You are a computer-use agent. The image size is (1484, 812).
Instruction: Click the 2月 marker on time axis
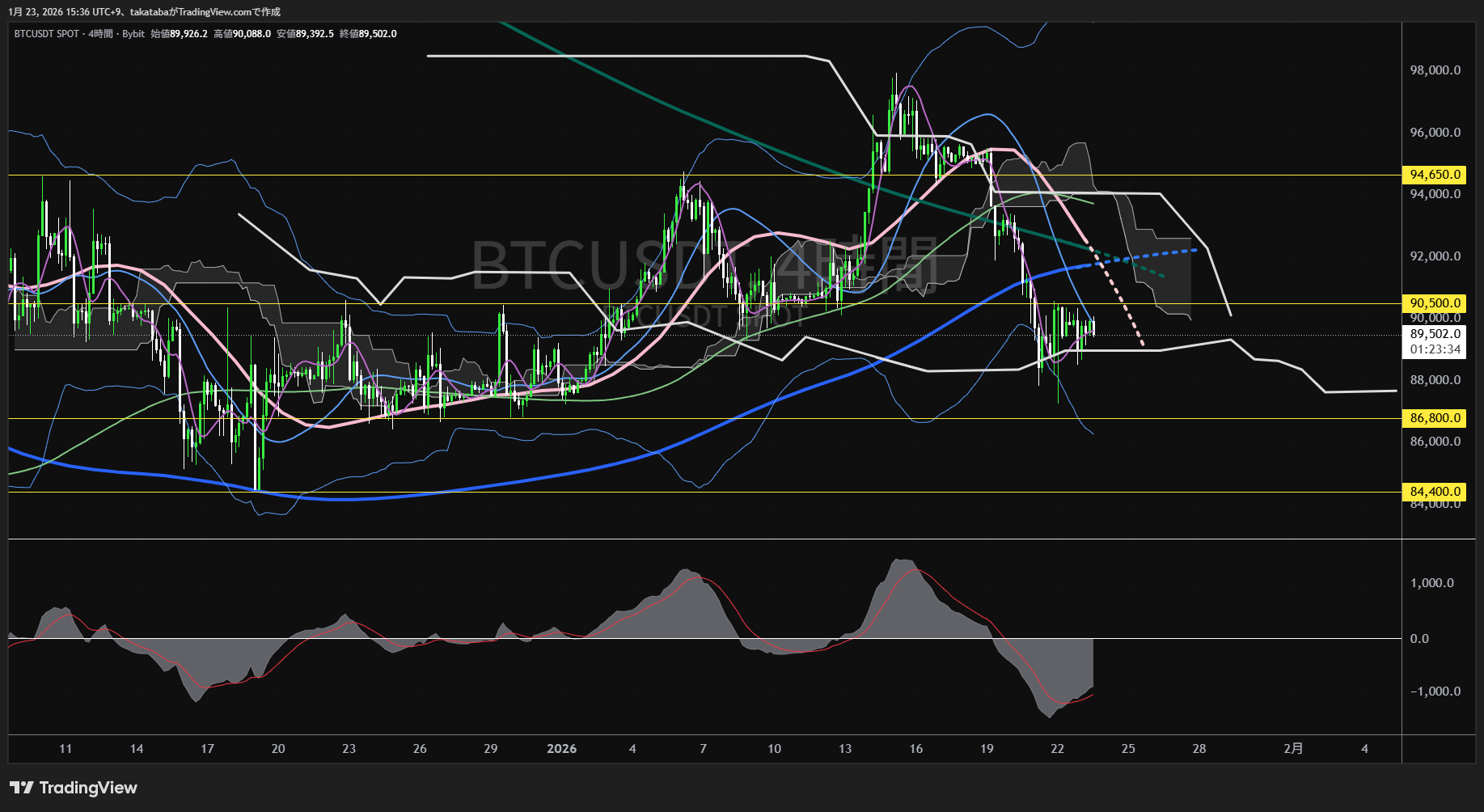click(1293, 749)
